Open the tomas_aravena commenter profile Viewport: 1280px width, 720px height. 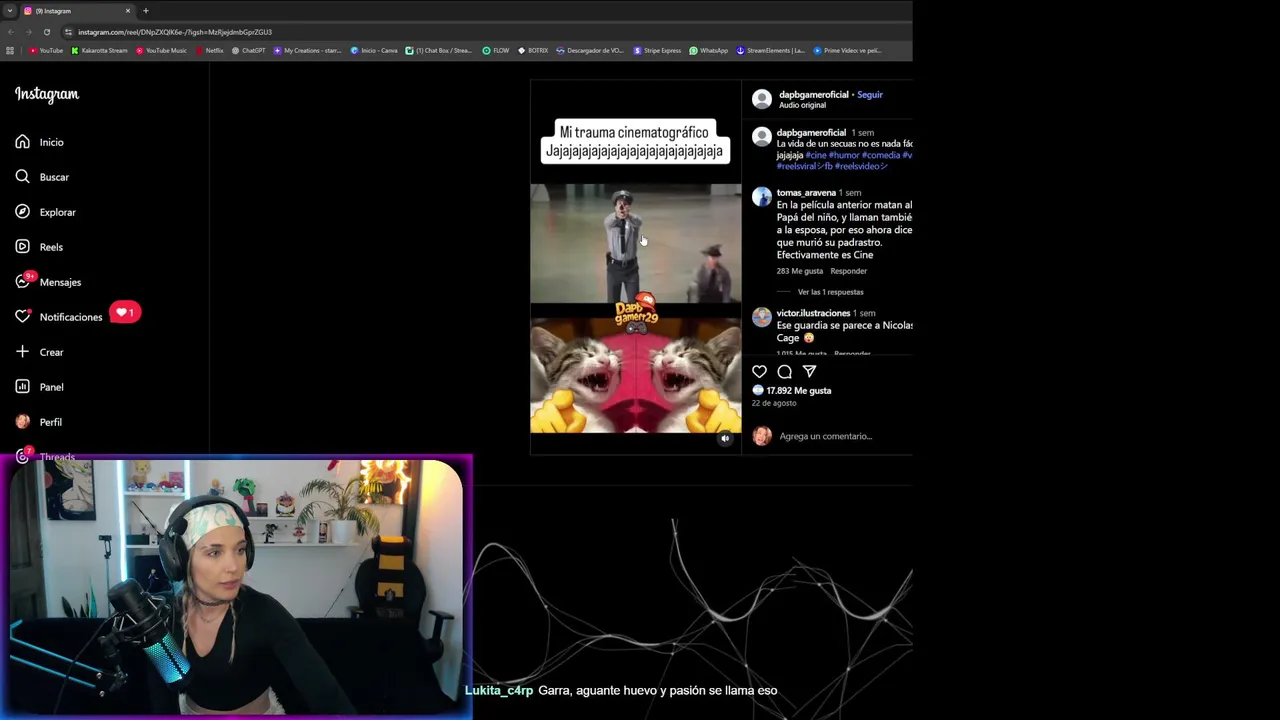(x=806, y=193)
